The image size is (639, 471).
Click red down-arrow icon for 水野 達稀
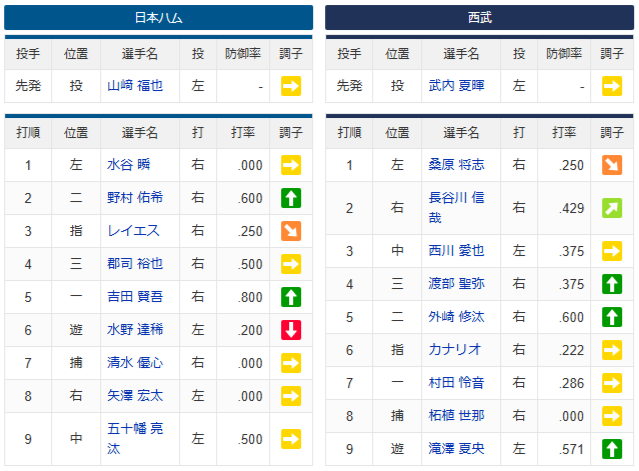tap(291, 330)
